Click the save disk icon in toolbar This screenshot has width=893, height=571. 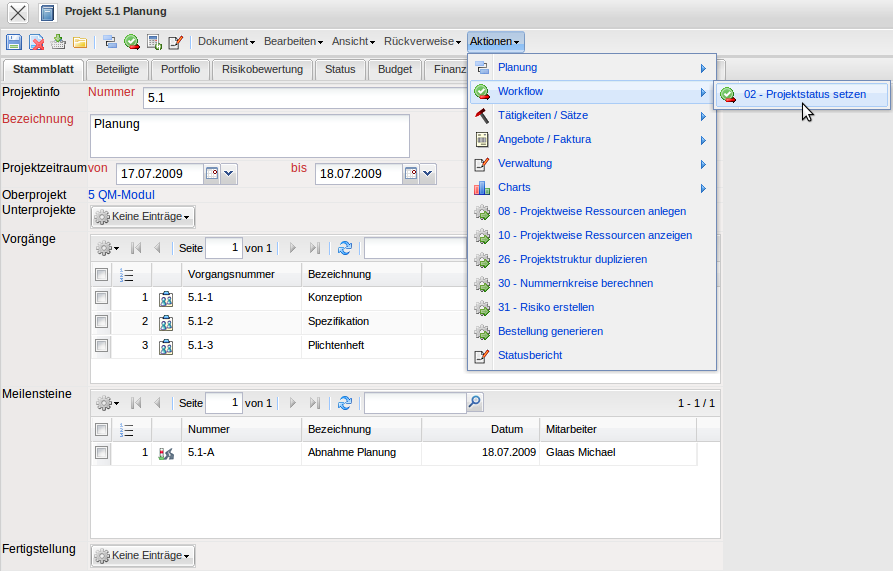click(x=14, y=42)
